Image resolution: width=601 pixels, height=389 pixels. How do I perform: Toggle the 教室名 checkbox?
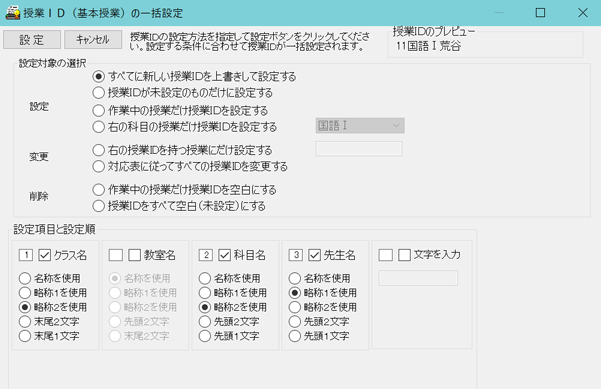[135, 255]
